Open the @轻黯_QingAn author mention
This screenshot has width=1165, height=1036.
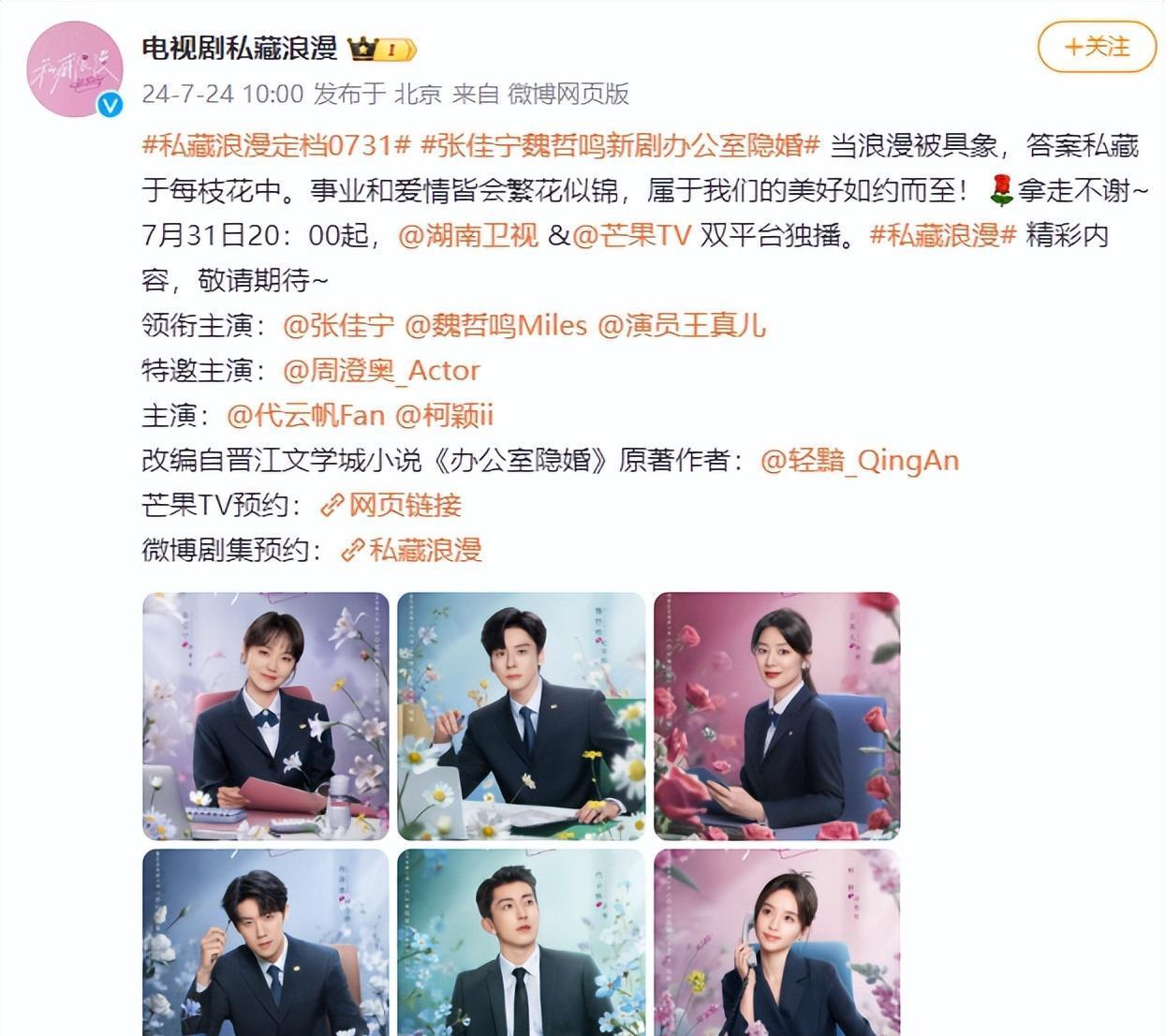click(x=860, y=460)
